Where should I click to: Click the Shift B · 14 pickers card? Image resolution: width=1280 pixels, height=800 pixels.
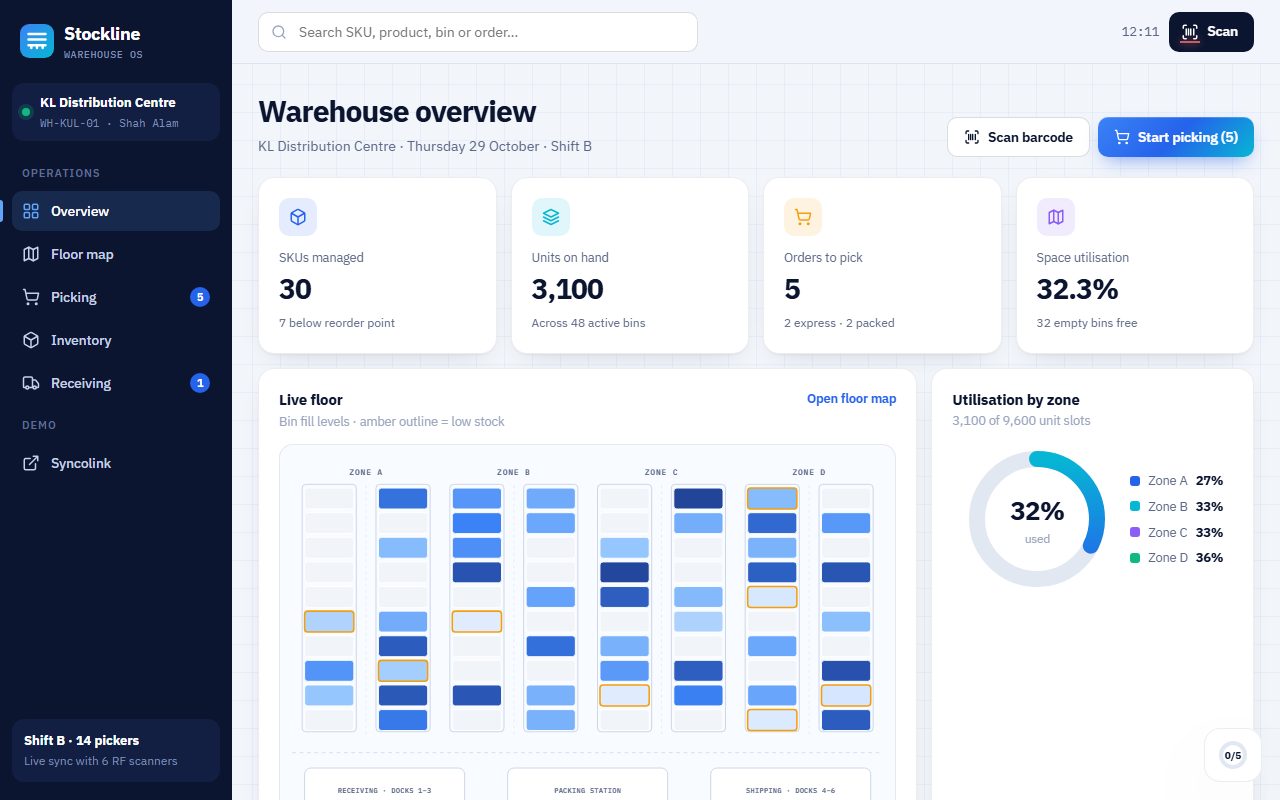(116, 750)
